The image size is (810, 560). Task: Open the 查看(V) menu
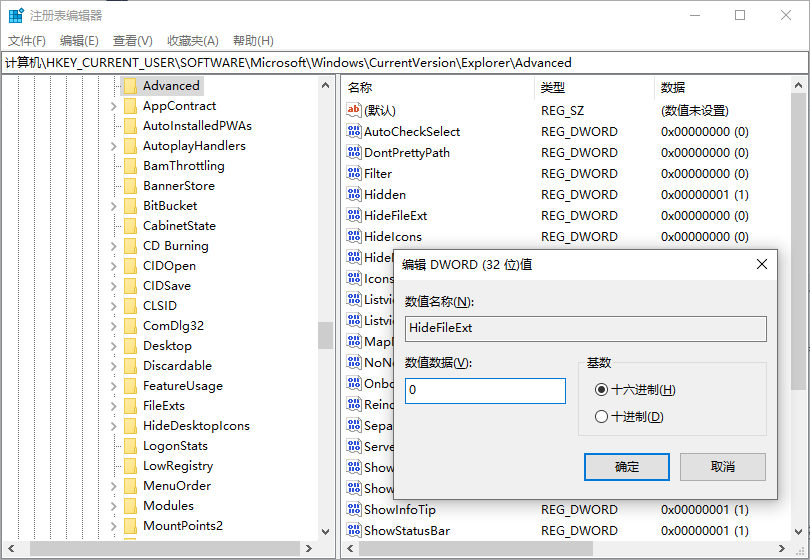133,41
